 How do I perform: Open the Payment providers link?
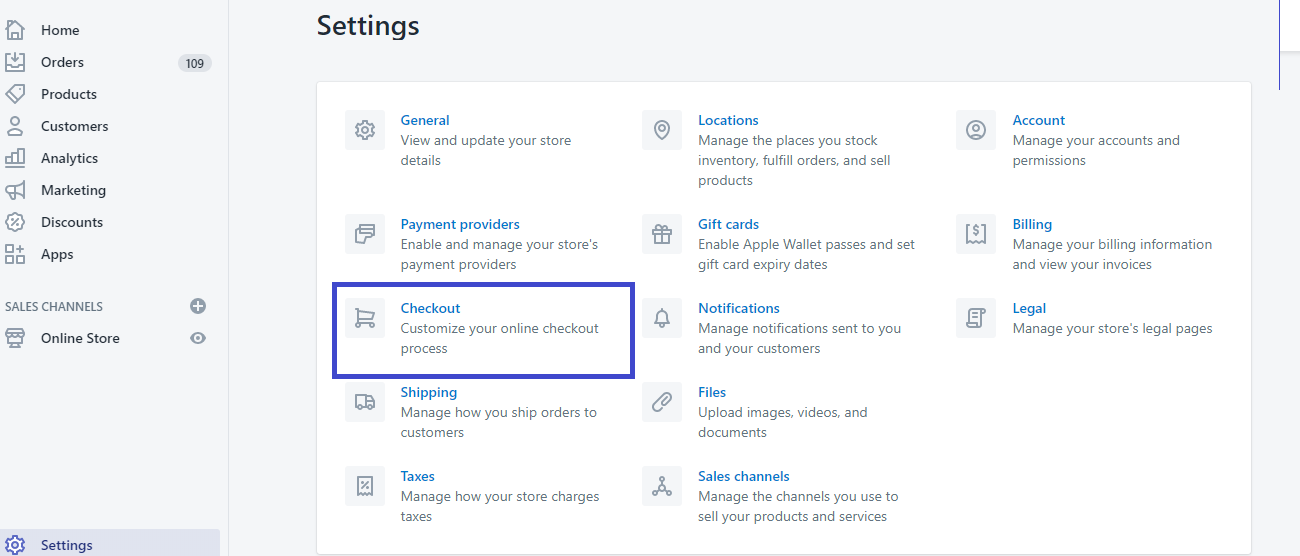(x=460, y=224)
